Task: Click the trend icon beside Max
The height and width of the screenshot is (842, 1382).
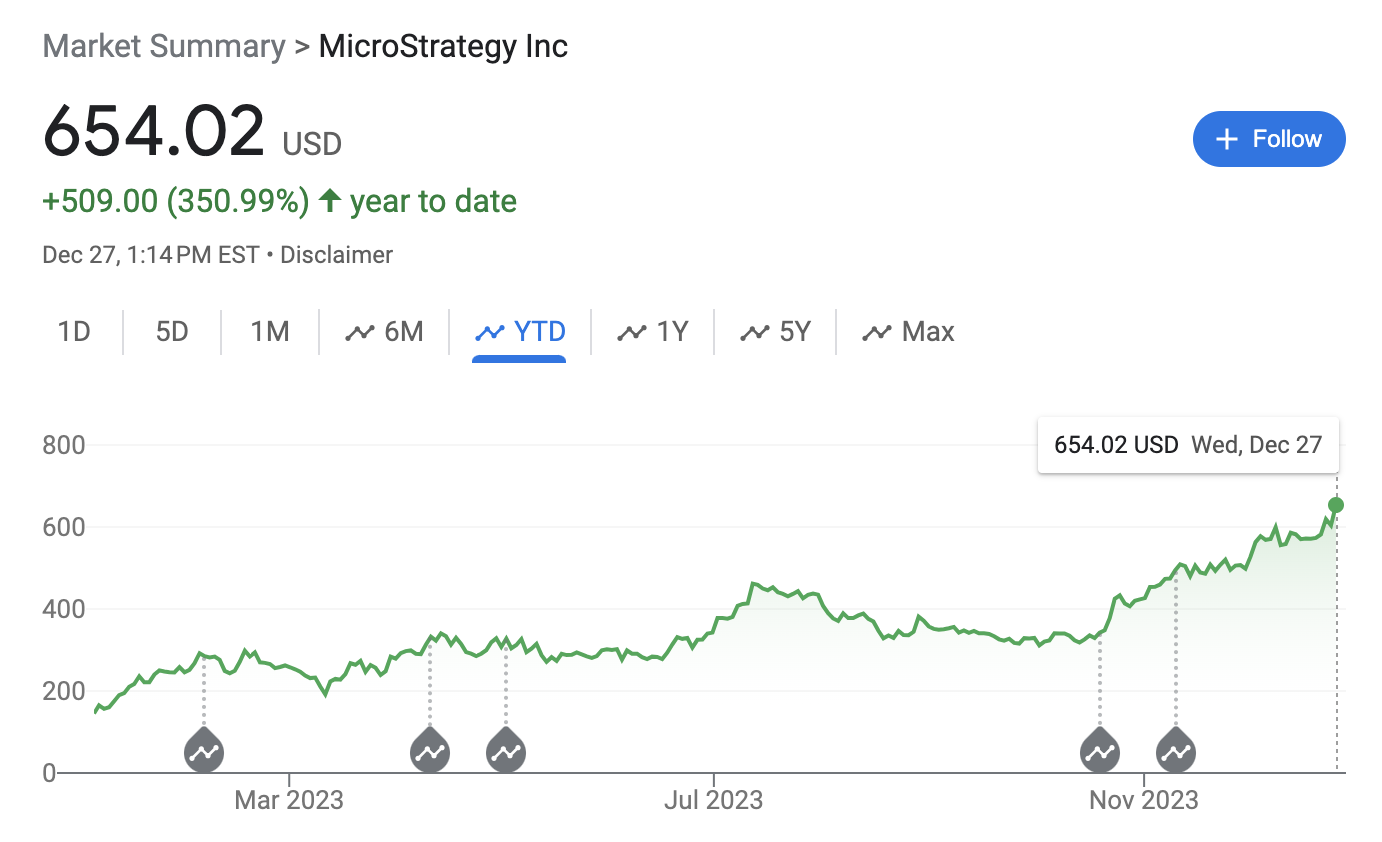Action: (877, 332)
